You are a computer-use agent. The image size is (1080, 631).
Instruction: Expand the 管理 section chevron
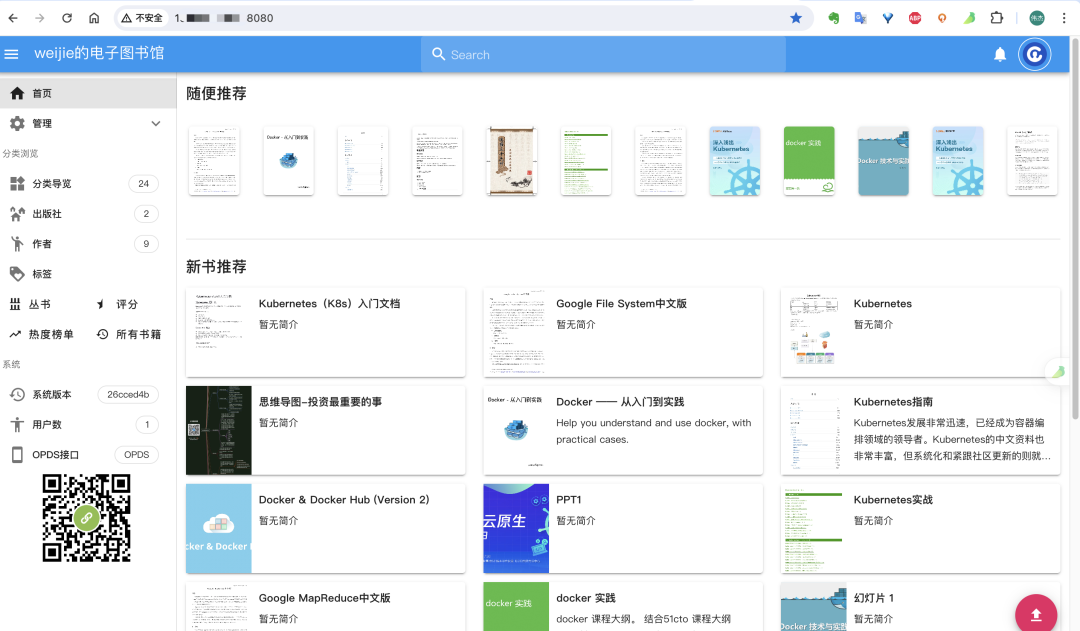pyautogui.click(x=155, y=123)
